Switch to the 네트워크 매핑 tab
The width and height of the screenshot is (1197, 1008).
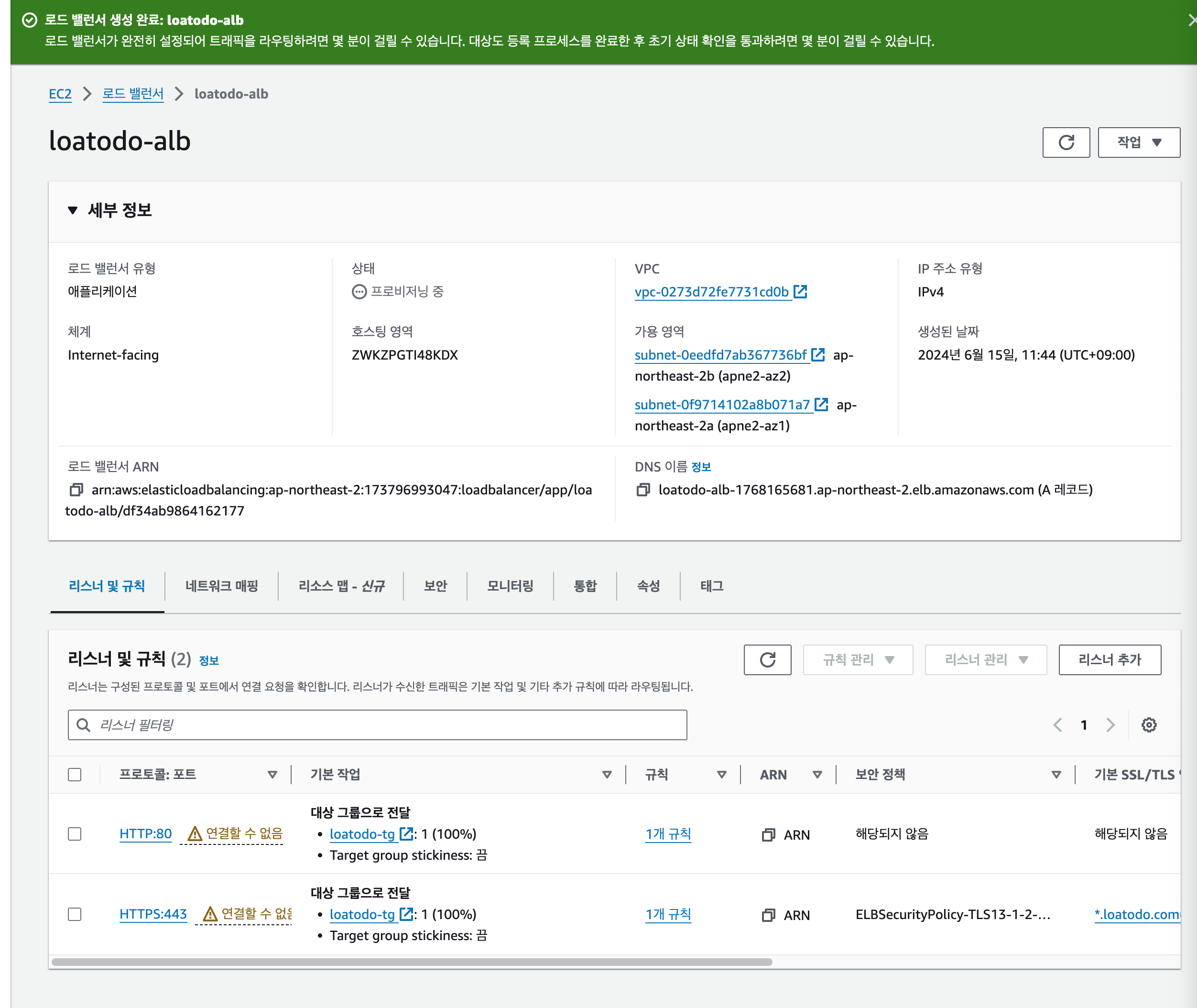[221, 586]
